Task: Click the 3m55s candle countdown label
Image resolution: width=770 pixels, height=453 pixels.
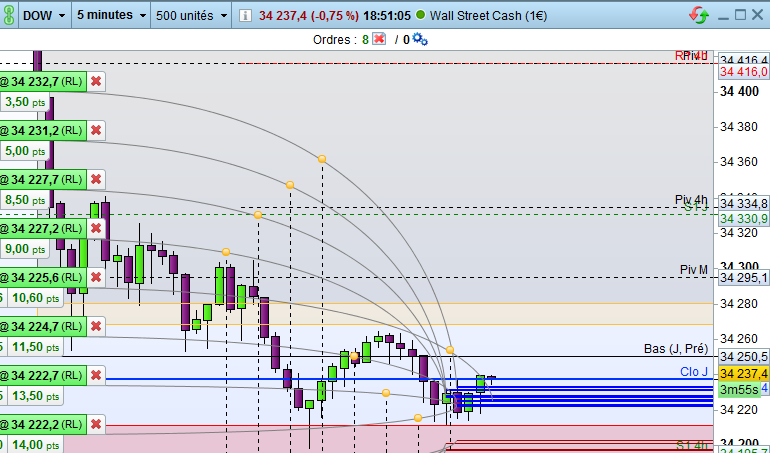Action: coord(739,390)
